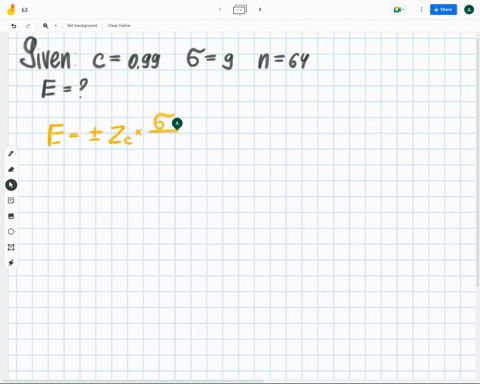Screen dimensions: 480x384
Task: Insert an image
Action: click(x=11, y=216)
